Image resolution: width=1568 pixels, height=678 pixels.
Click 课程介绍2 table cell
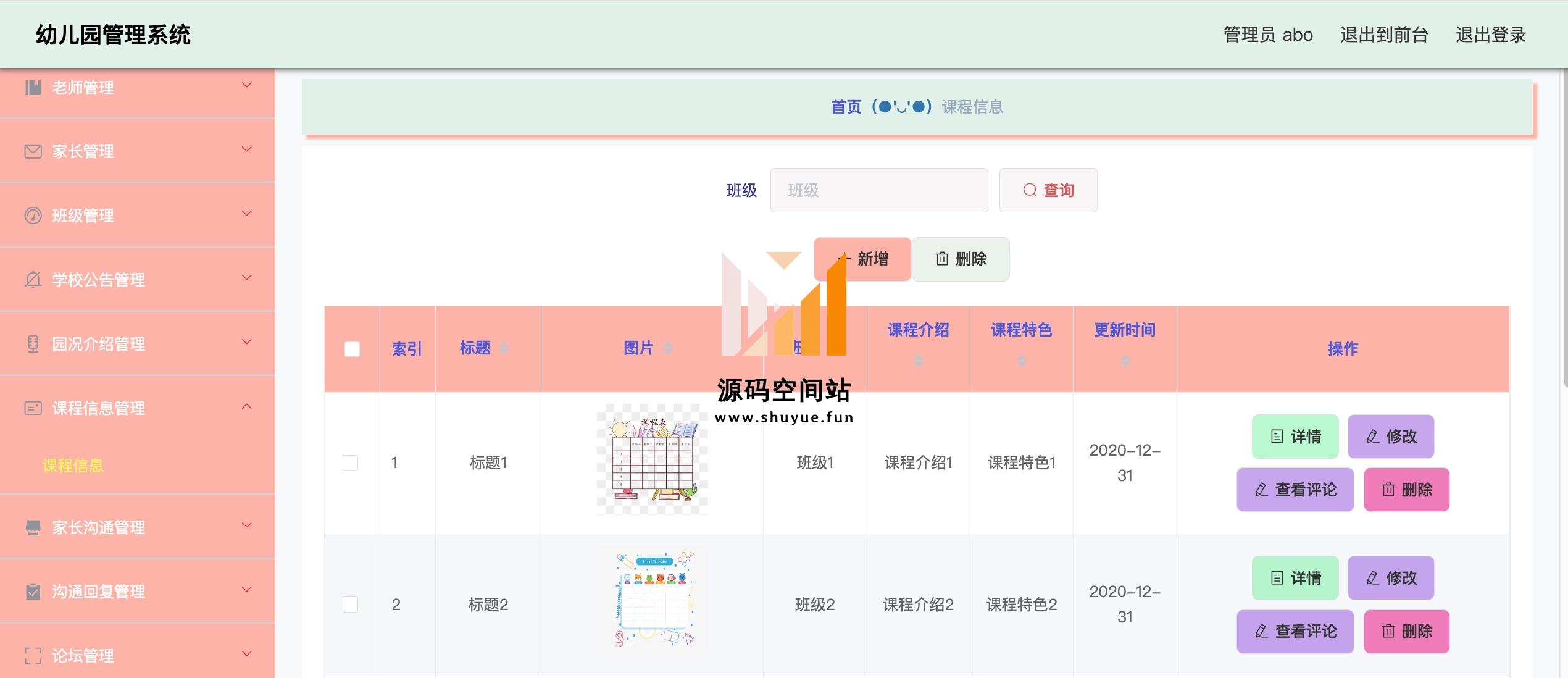point(919,604)
